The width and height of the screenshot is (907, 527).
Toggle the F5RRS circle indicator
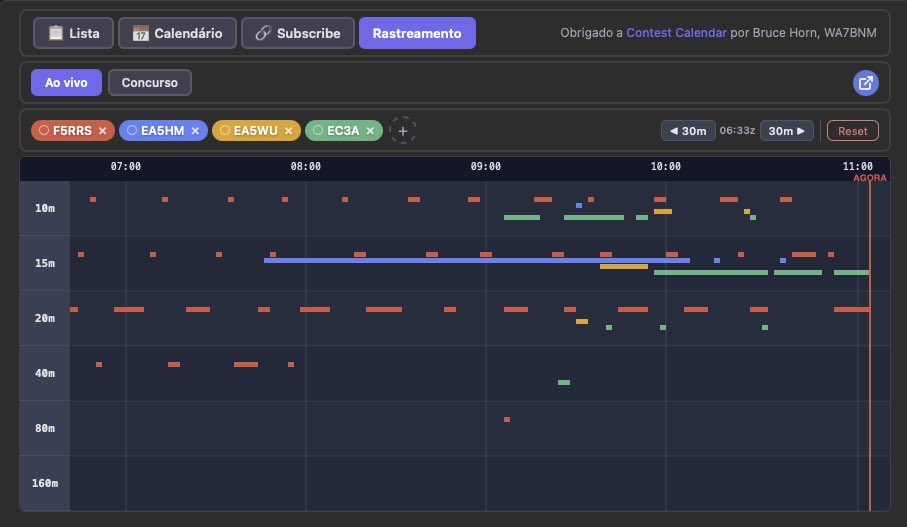[x=44, y=131]
